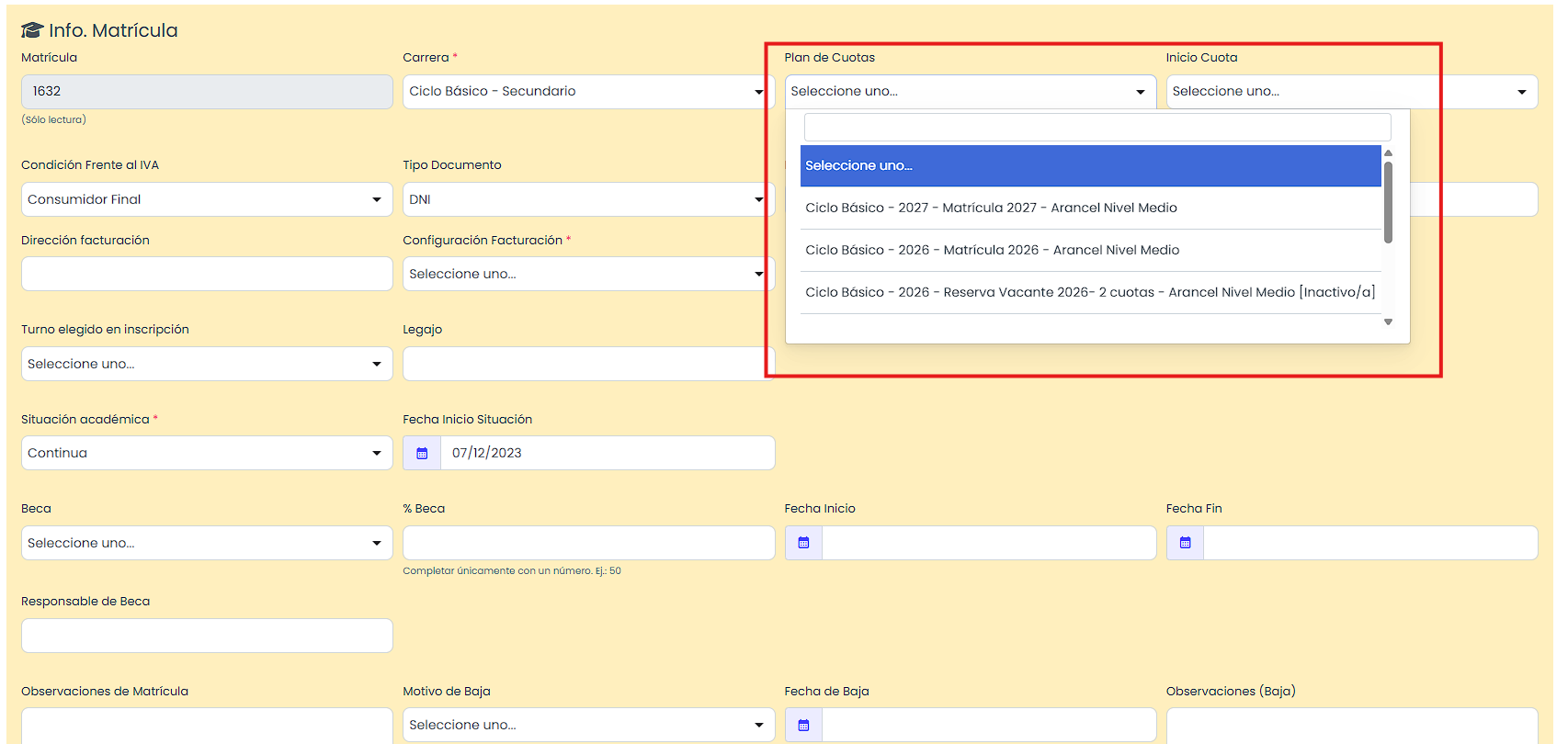Click the scroll-up arrow of option list

tap(1388, 153)
